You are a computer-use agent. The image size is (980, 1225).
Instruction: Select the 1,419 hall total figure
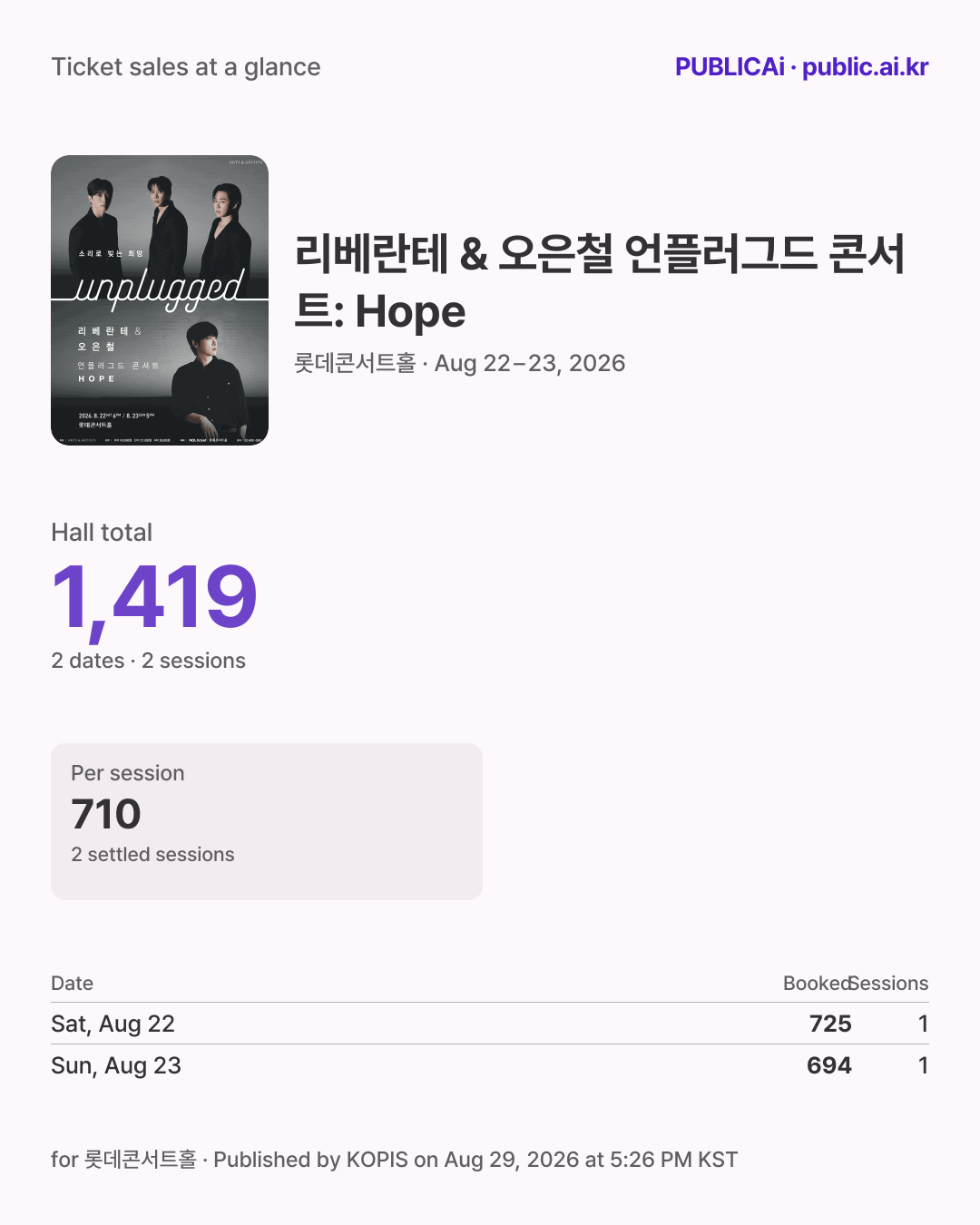pyautogui.click(x=154, y=597)
